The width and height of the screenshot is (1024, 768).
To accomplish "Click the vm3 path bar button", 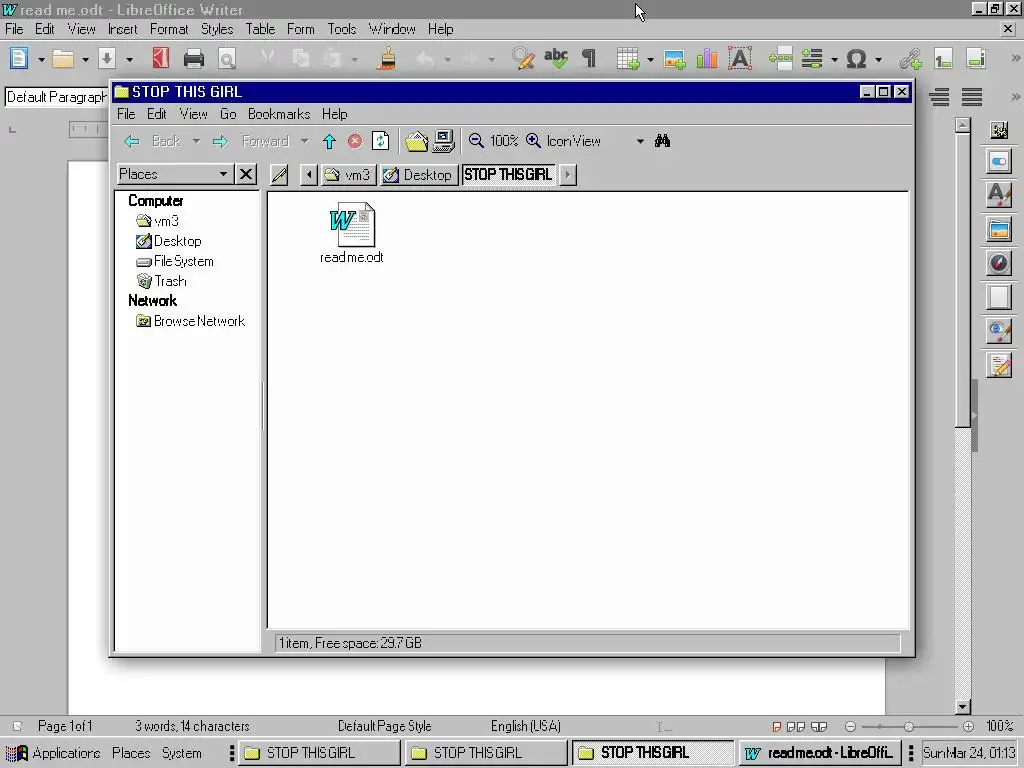I will point(348,175).
